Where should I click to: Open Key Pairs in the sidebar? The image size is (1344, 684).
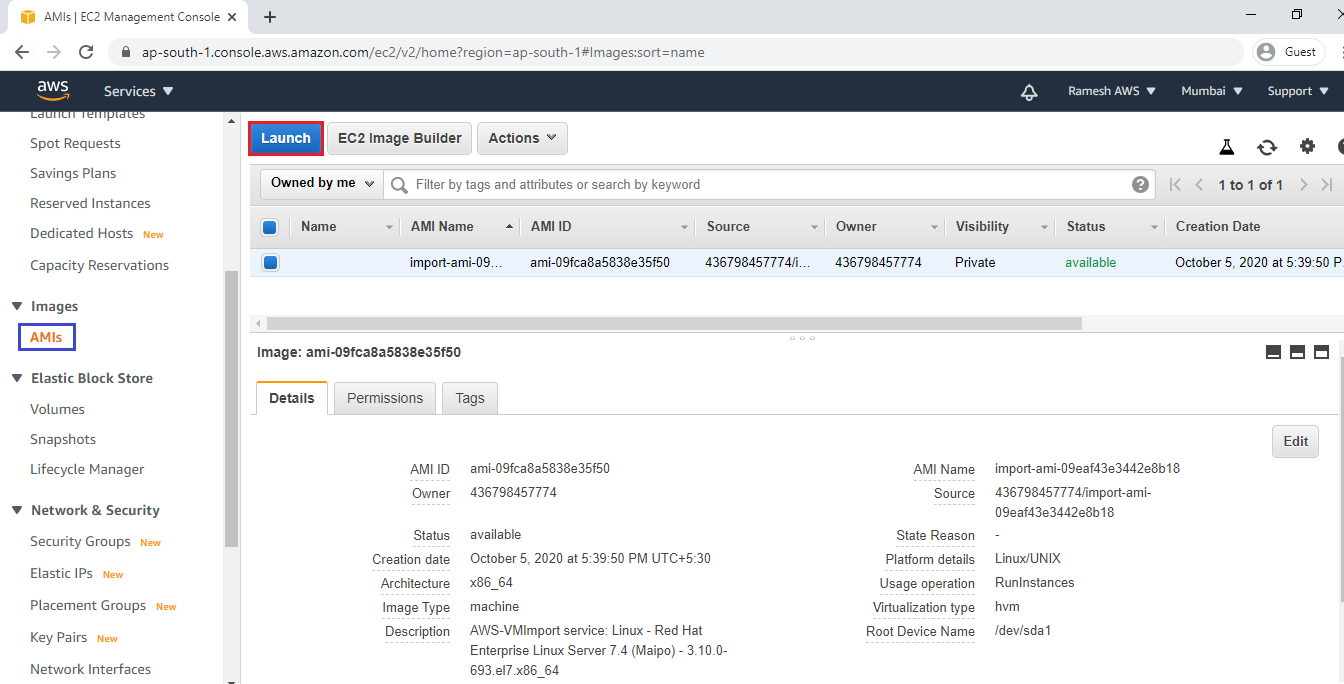(x=58, y=637)
